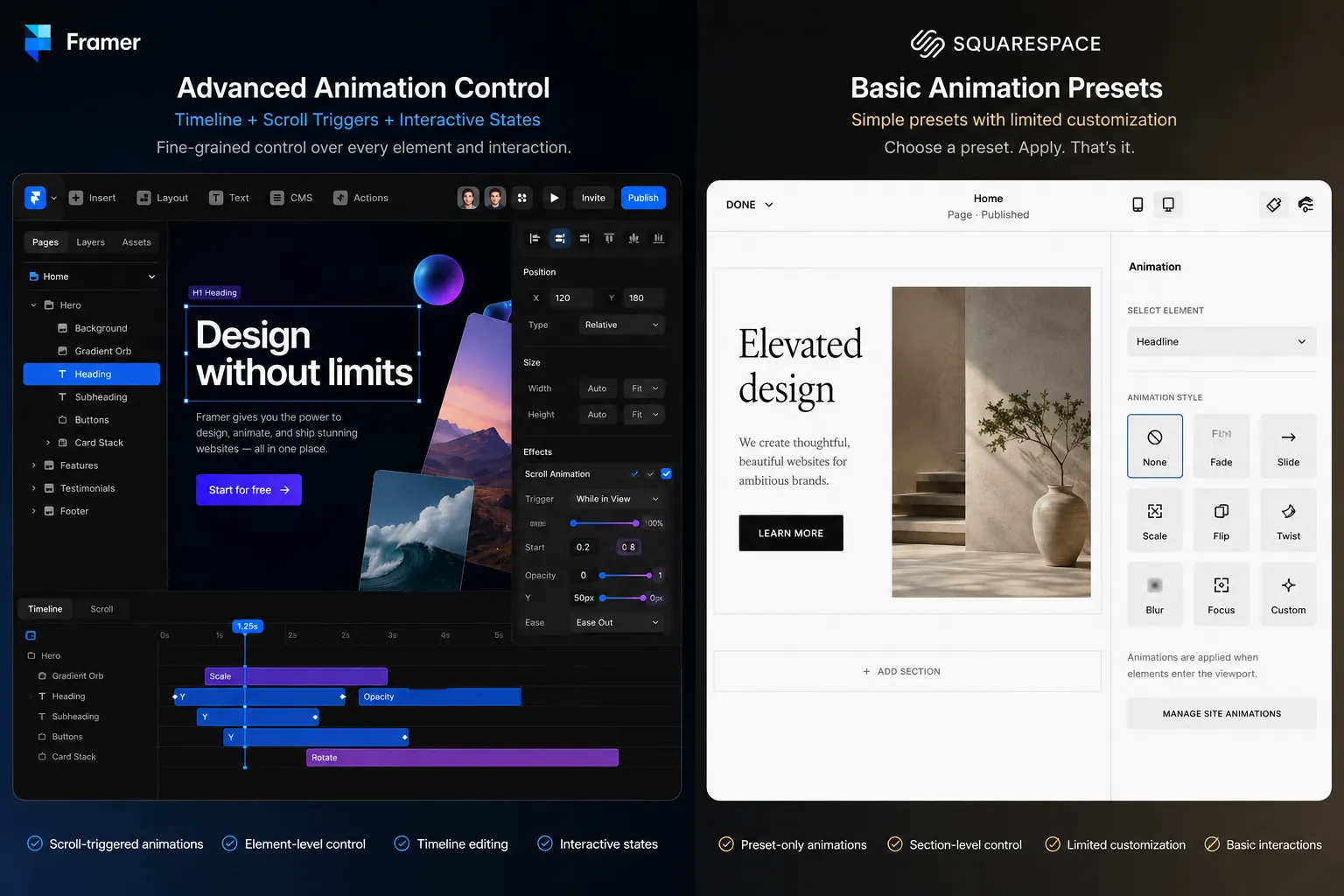Select the Flip animation style
The image size is (1344, 896).
[x=1221, y=521]
